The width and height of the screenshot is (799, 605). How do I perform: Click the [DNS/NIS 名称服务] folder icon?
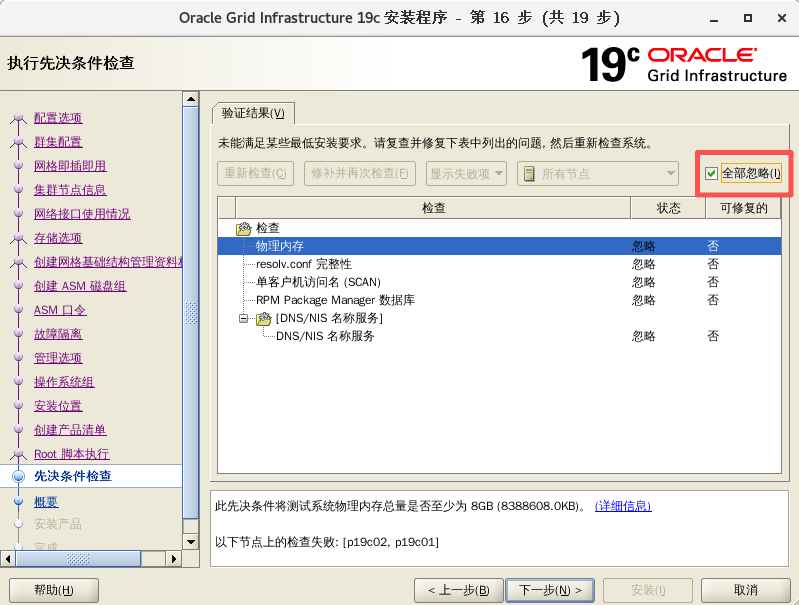264,319
